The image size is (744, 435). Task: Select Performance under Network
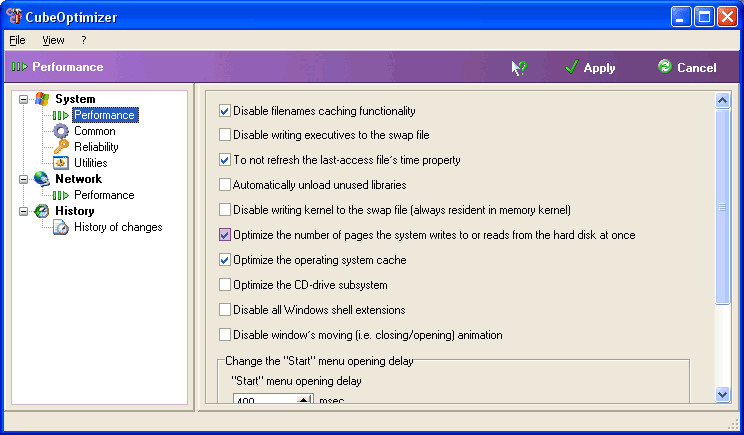(104, 195)
